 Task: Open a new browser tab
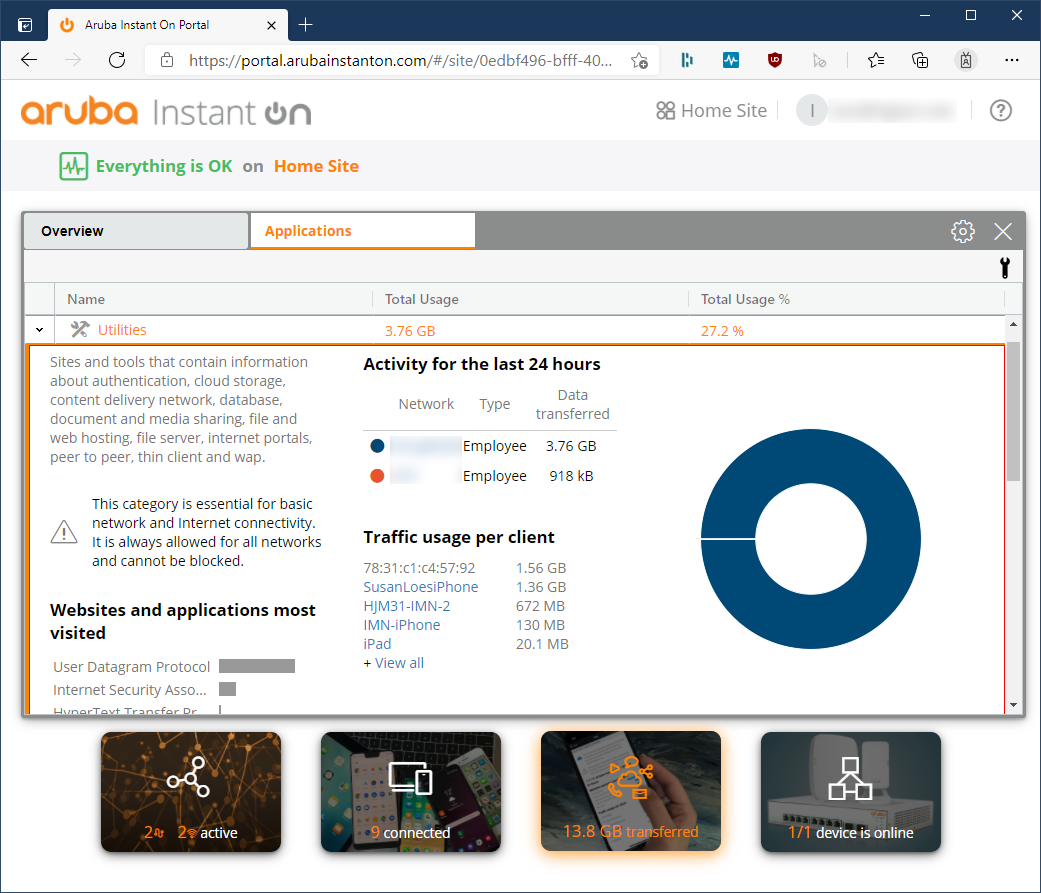305,25
